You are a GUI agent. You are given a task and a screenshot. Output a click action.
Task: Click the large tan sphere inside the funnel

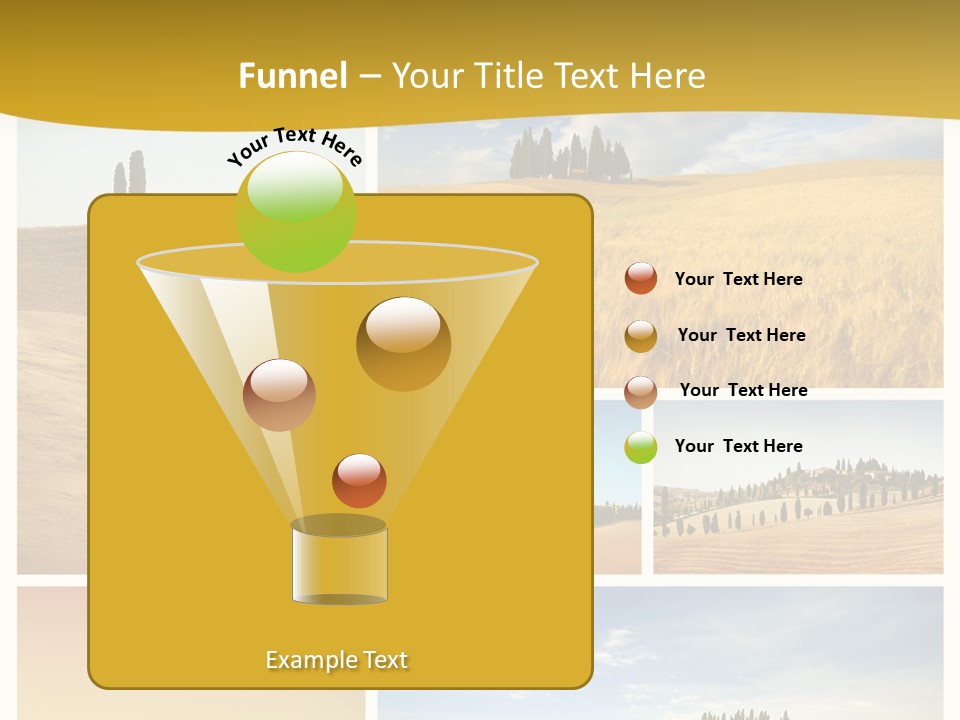point(405,343)
